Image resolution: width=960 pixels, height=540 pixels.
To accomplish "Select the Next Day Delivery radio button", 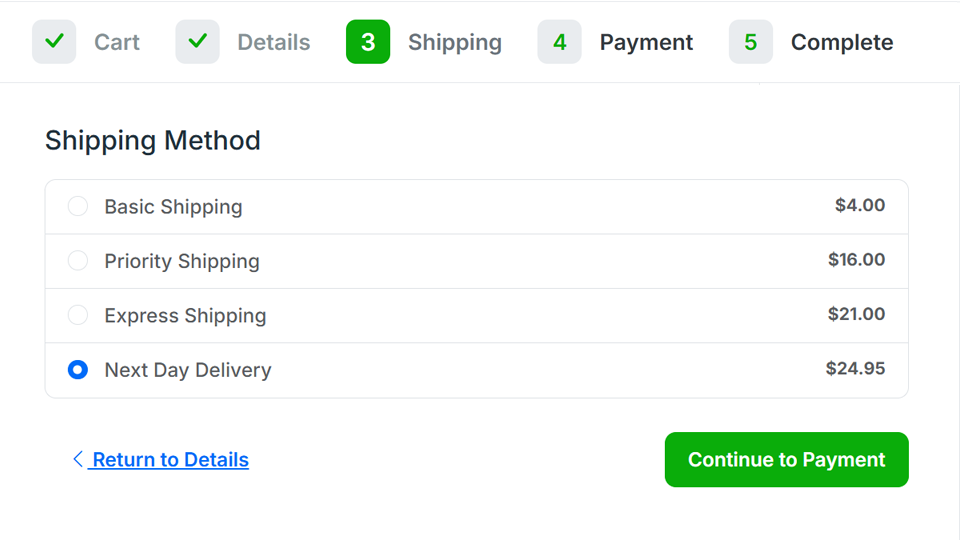I will pyautogui.click(x=78, y=370).
